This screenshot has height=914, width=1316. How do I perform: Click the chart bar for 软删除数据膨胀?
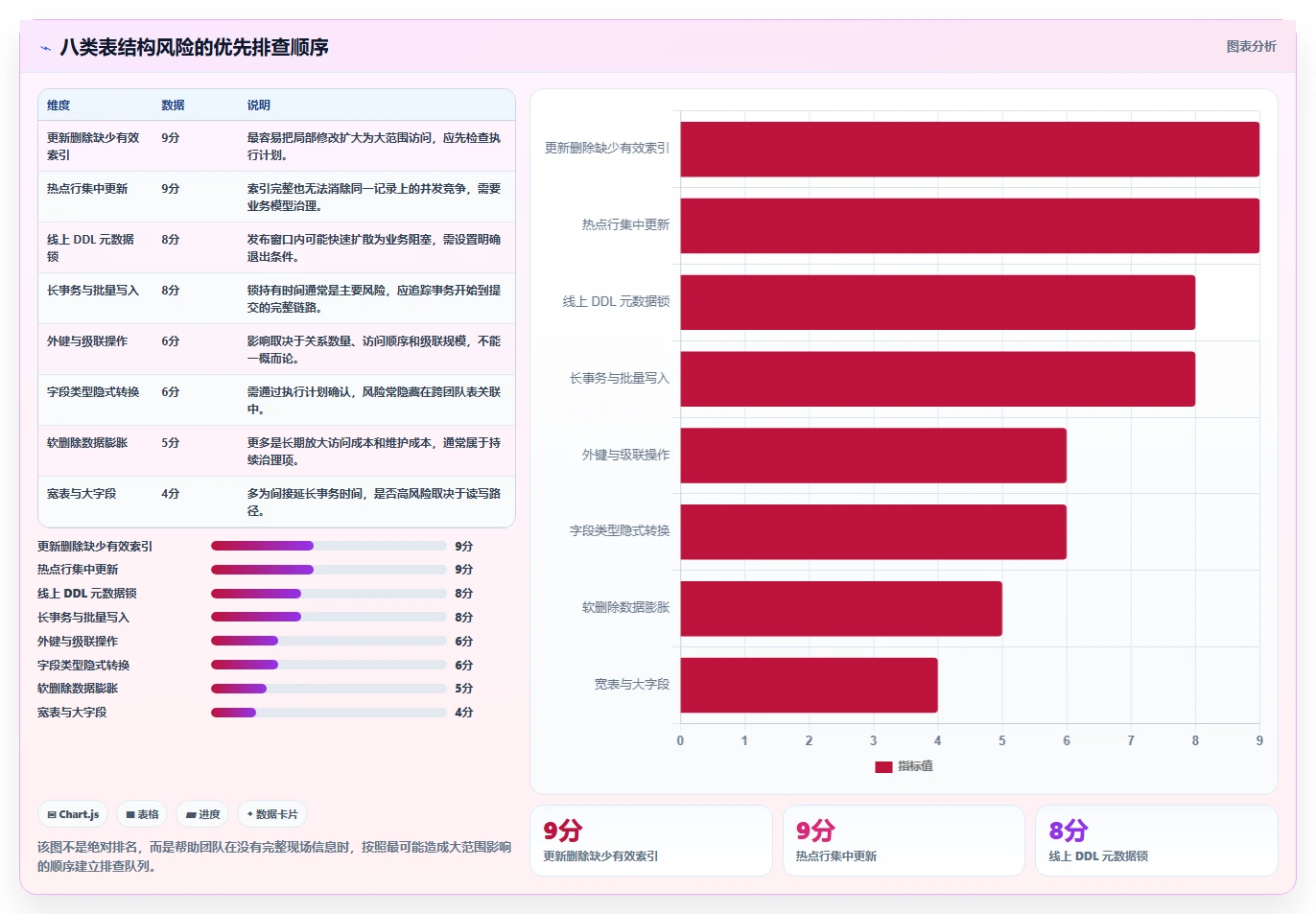[x=841, y=608]
